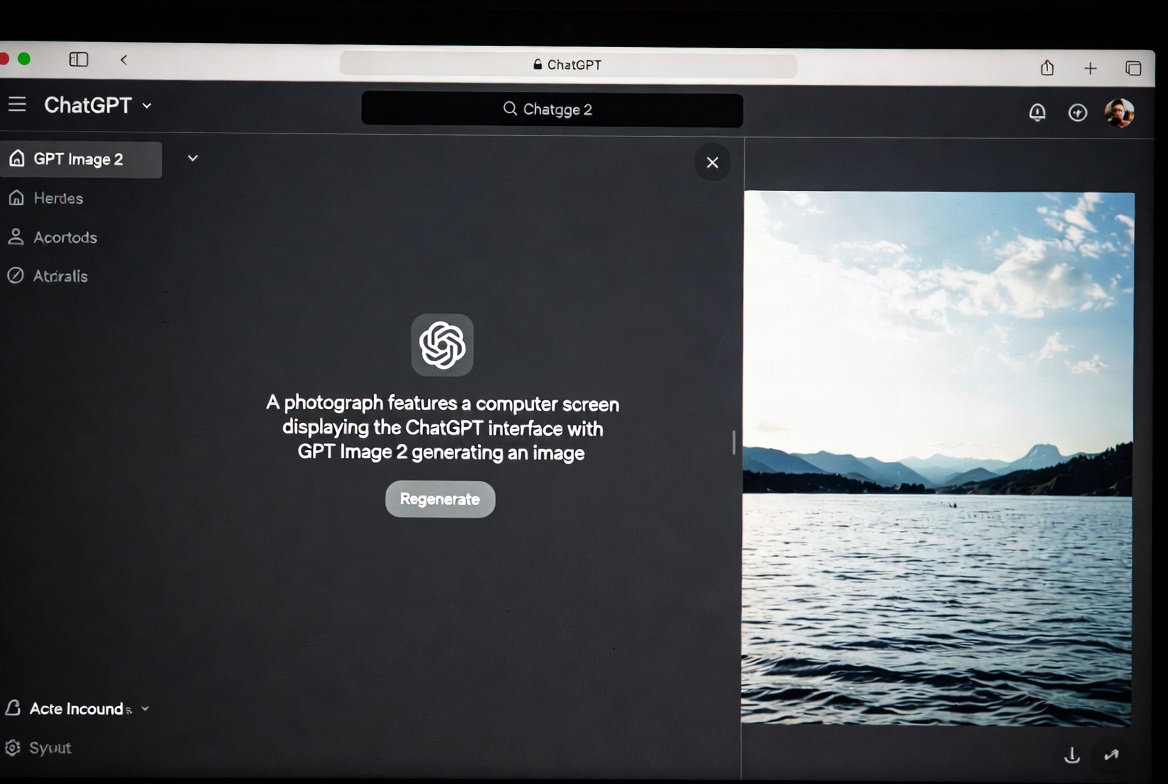This screenshot has height=784, width=1168.
Task: Click the ChatGPT title text
Action: pos(88,105)
